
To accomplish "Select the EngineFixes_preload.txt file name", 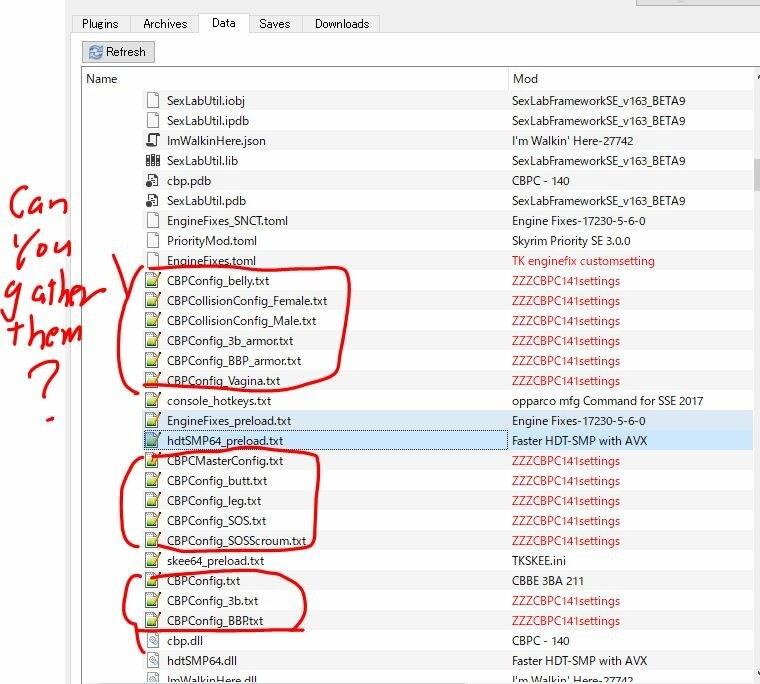I will click(x=229, y=421).
